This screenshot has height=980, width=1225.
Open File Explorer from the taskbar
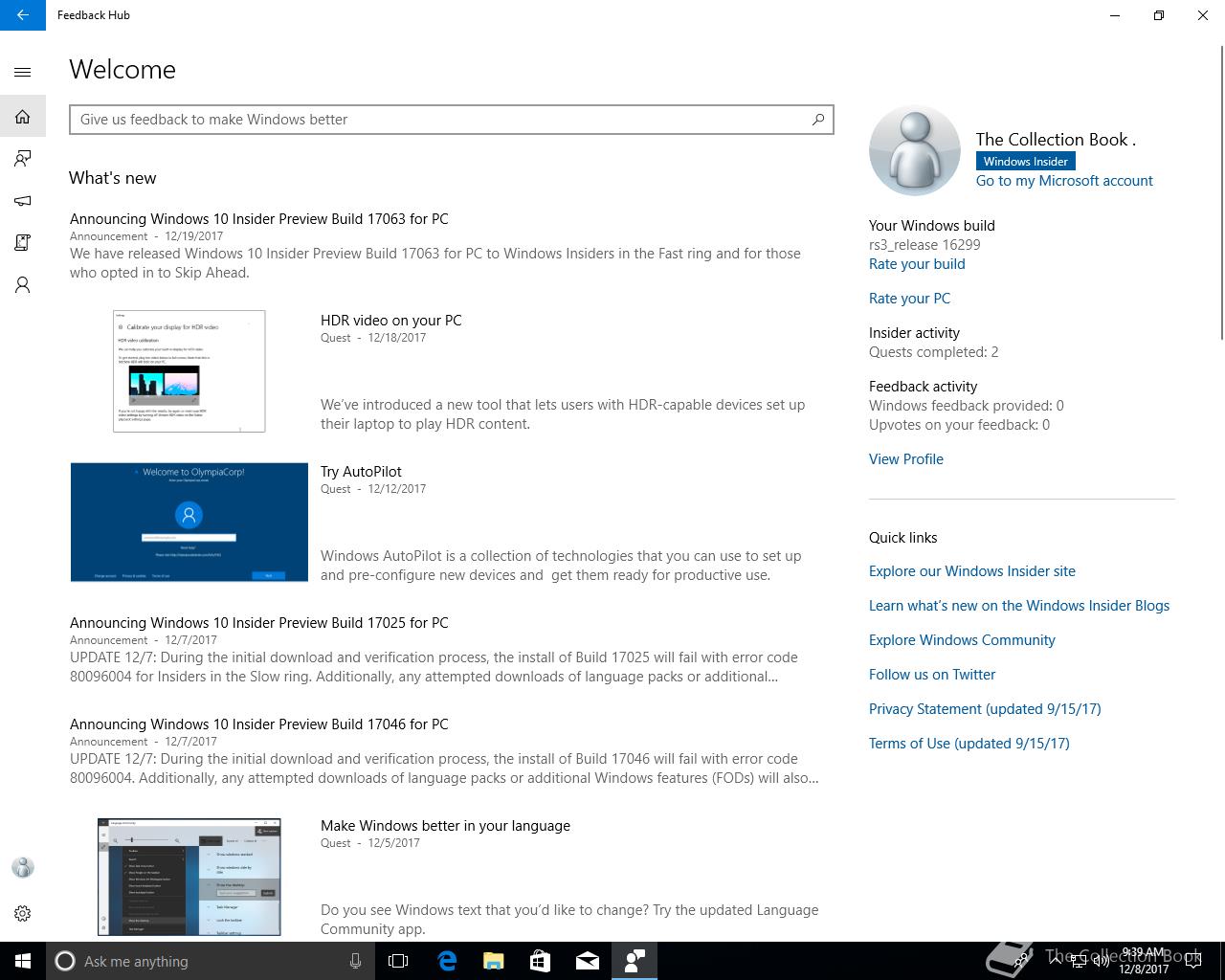click(494, 961)
